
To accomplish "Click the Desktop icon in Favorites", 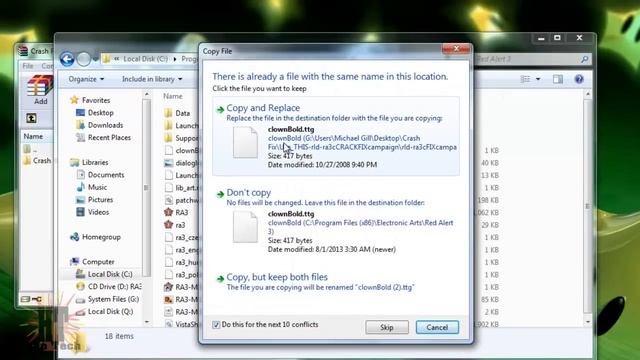I will (80, 113).
